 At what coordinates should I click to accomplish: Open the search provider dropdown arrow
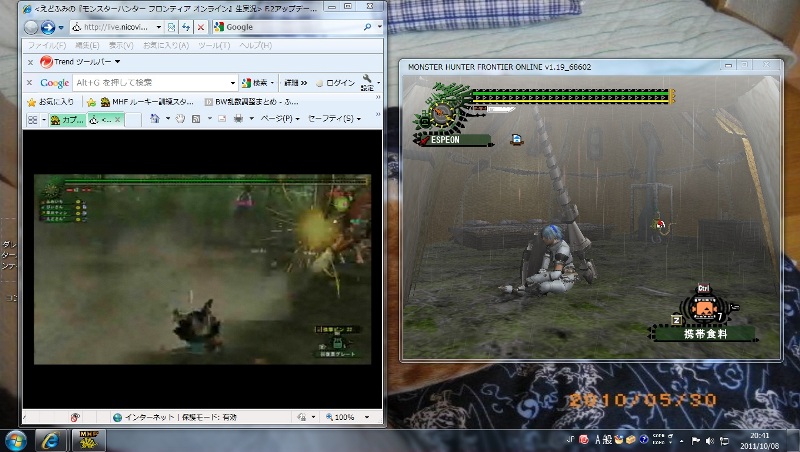coord(379,27)
